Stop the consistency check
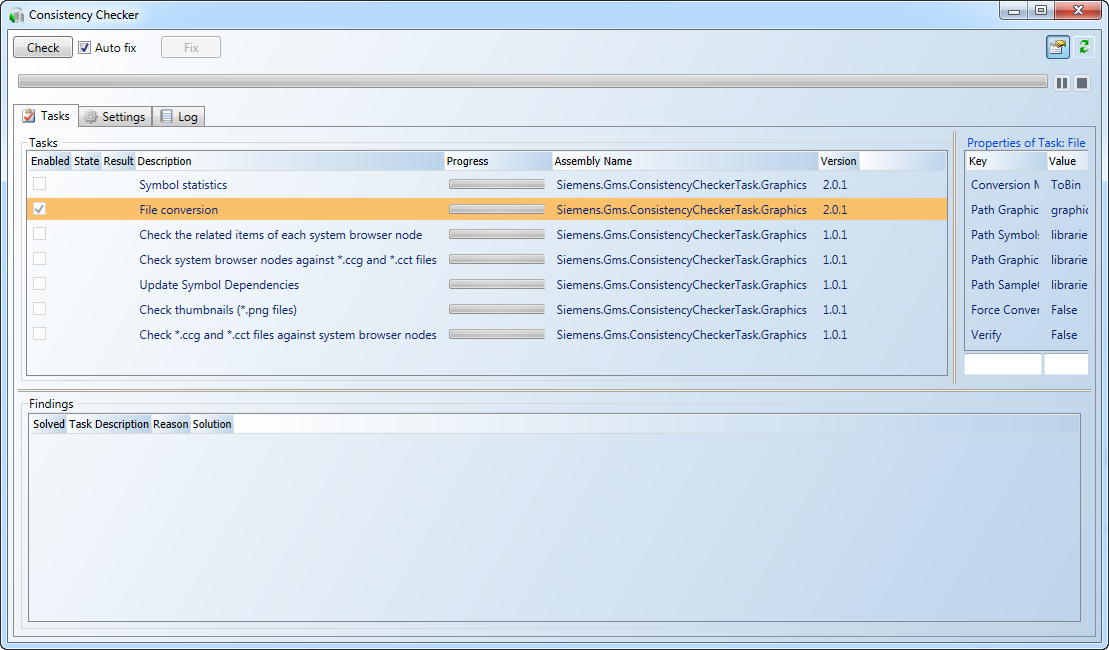 coord(1081,83)
